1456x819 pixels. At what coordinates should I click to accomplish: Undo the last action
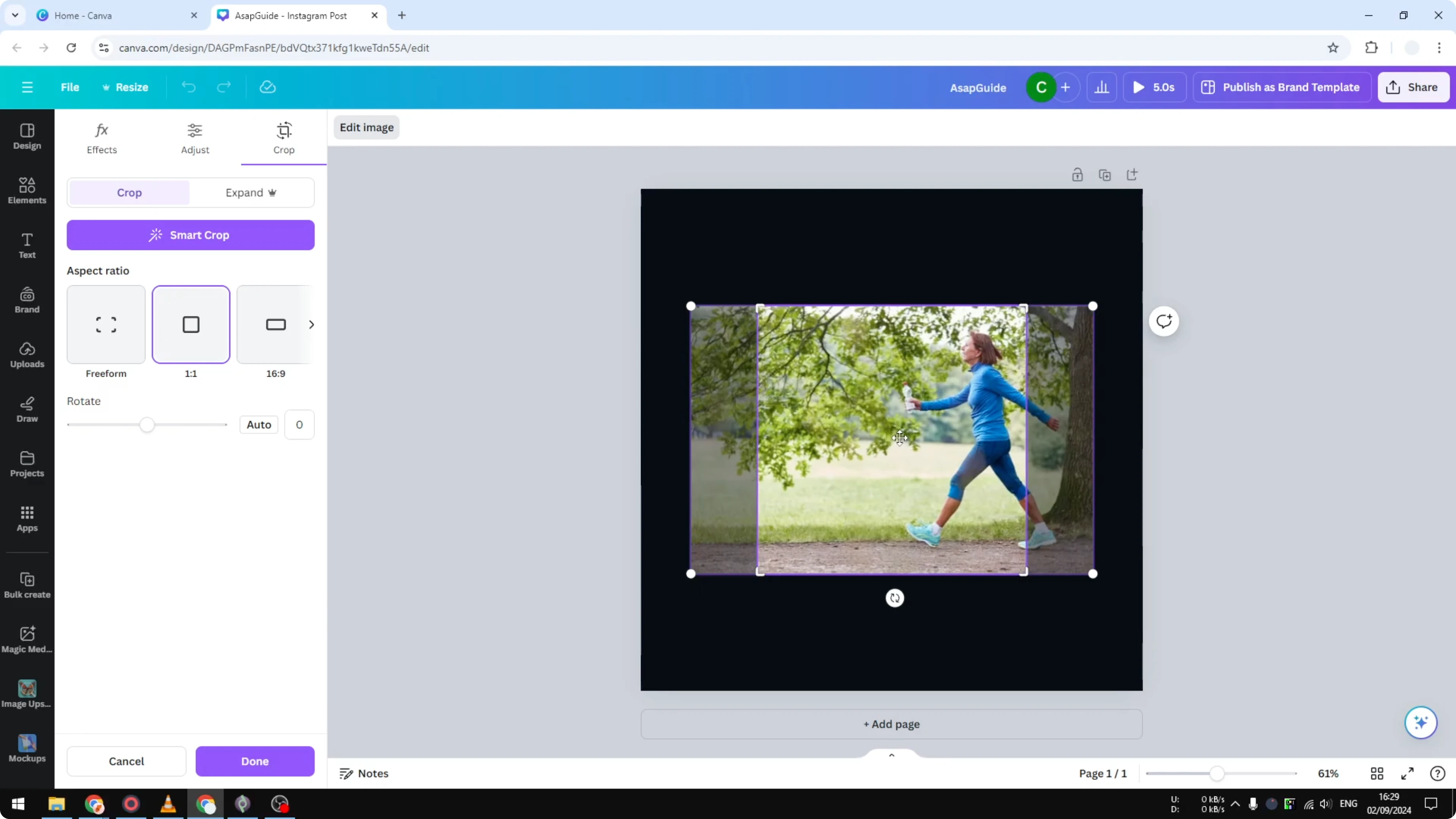coord(188,87)
